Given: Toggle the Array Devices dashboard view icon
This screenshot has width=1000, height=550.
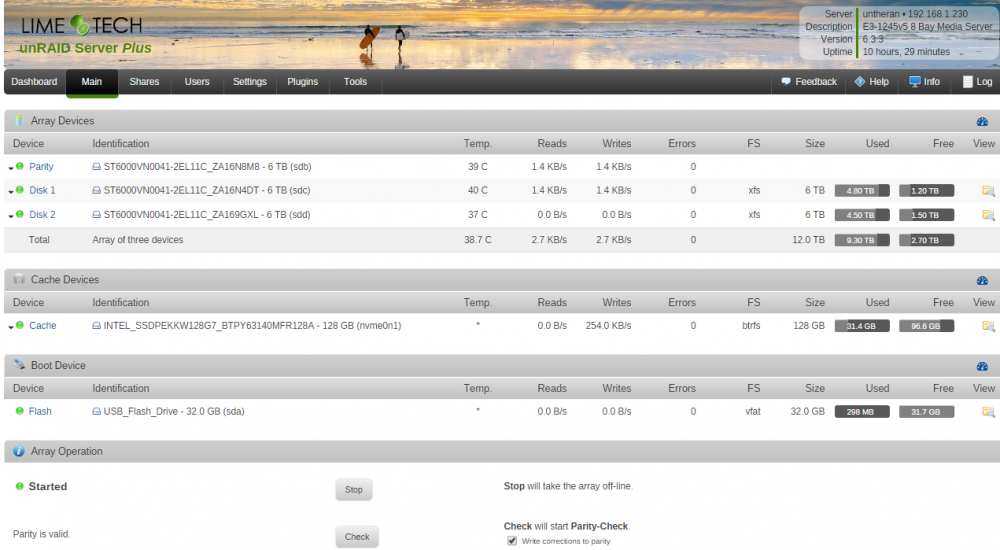Looking at the screenshot, I should click(x=982, y=121).
